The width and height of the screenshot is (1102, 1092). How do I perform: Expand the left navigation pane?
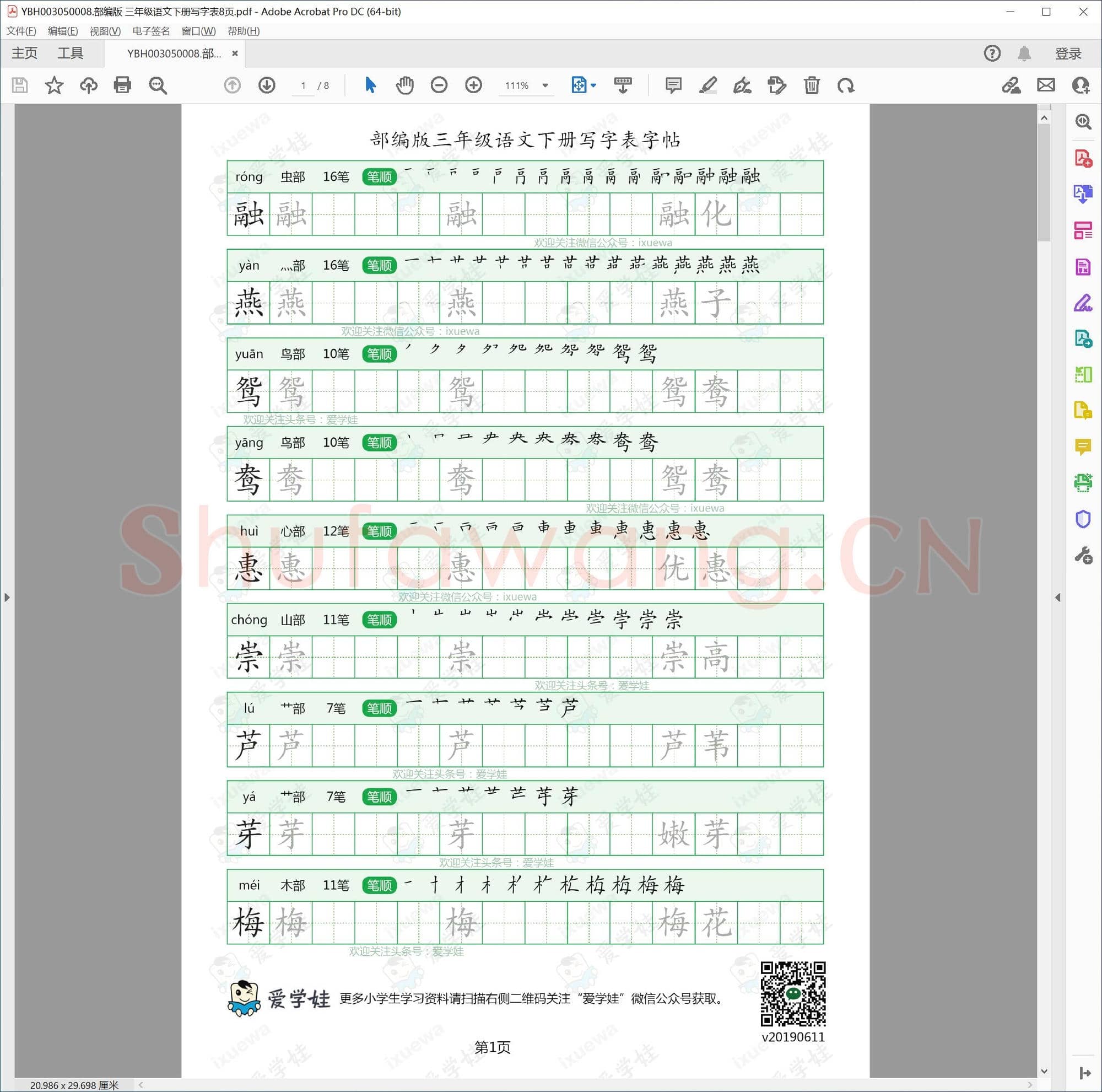(x=7, y=597)
